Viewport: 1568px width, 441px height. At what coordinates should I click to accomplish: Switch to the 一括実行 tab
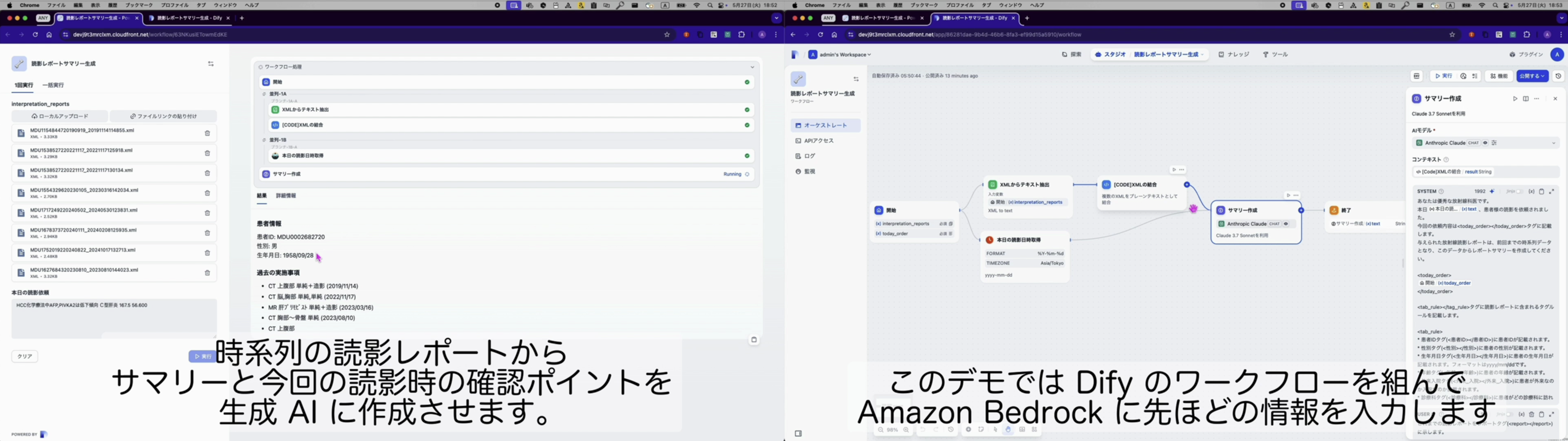coord(53,85)
